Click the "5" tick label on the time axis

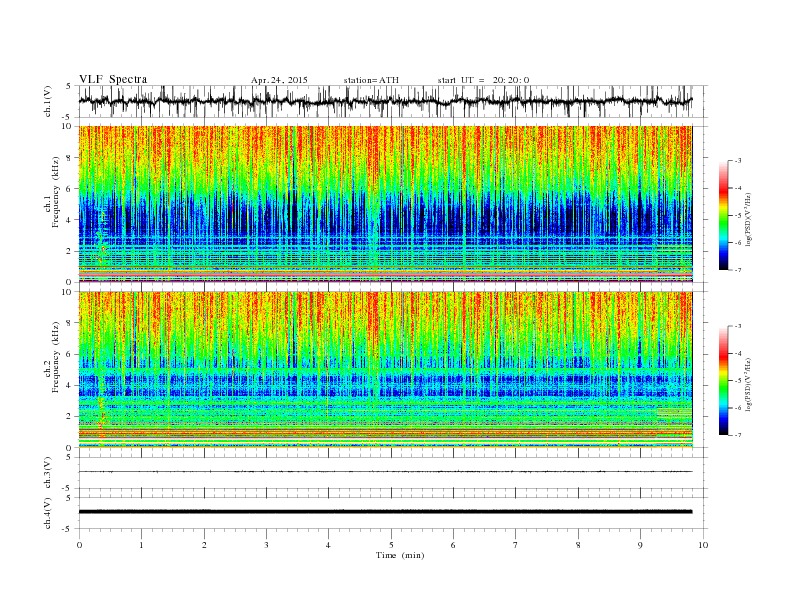(x=391, y=545)
